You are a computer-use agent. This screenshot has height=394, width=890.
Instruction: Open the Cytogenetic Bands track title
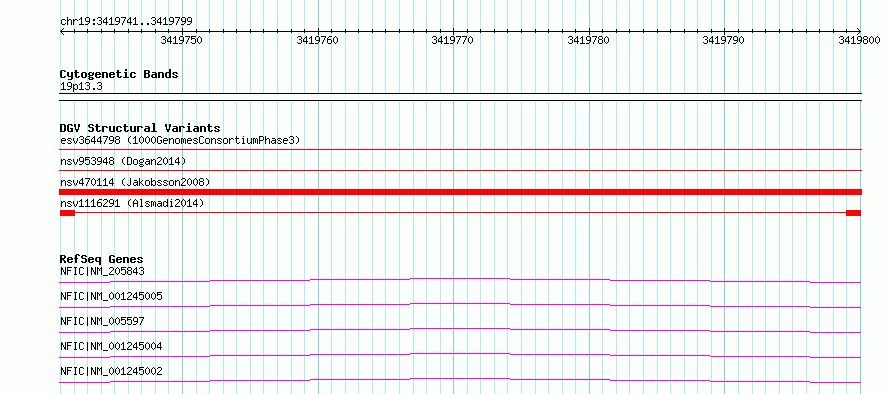119,74
